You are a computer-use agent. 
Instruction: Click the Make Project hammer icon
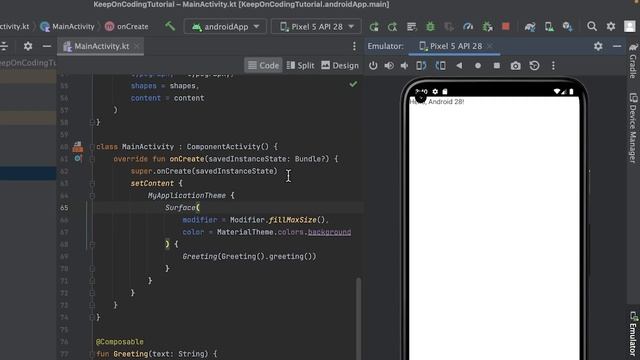pyautogui.click(x=170, y=27)
